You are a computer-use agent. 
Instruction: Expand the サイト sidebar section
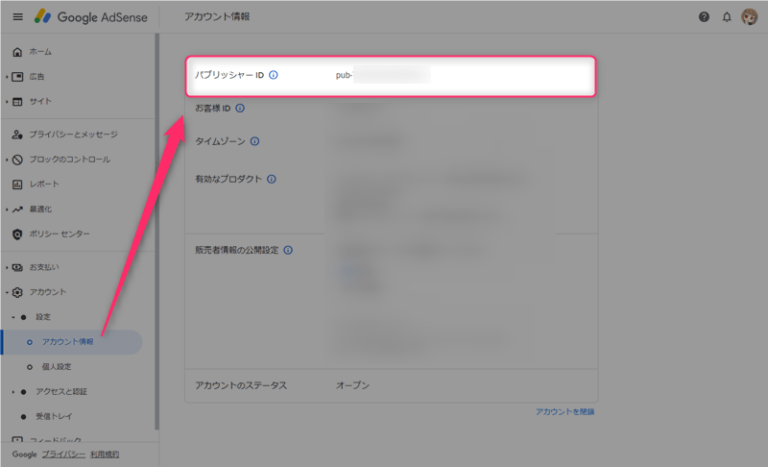6,101
